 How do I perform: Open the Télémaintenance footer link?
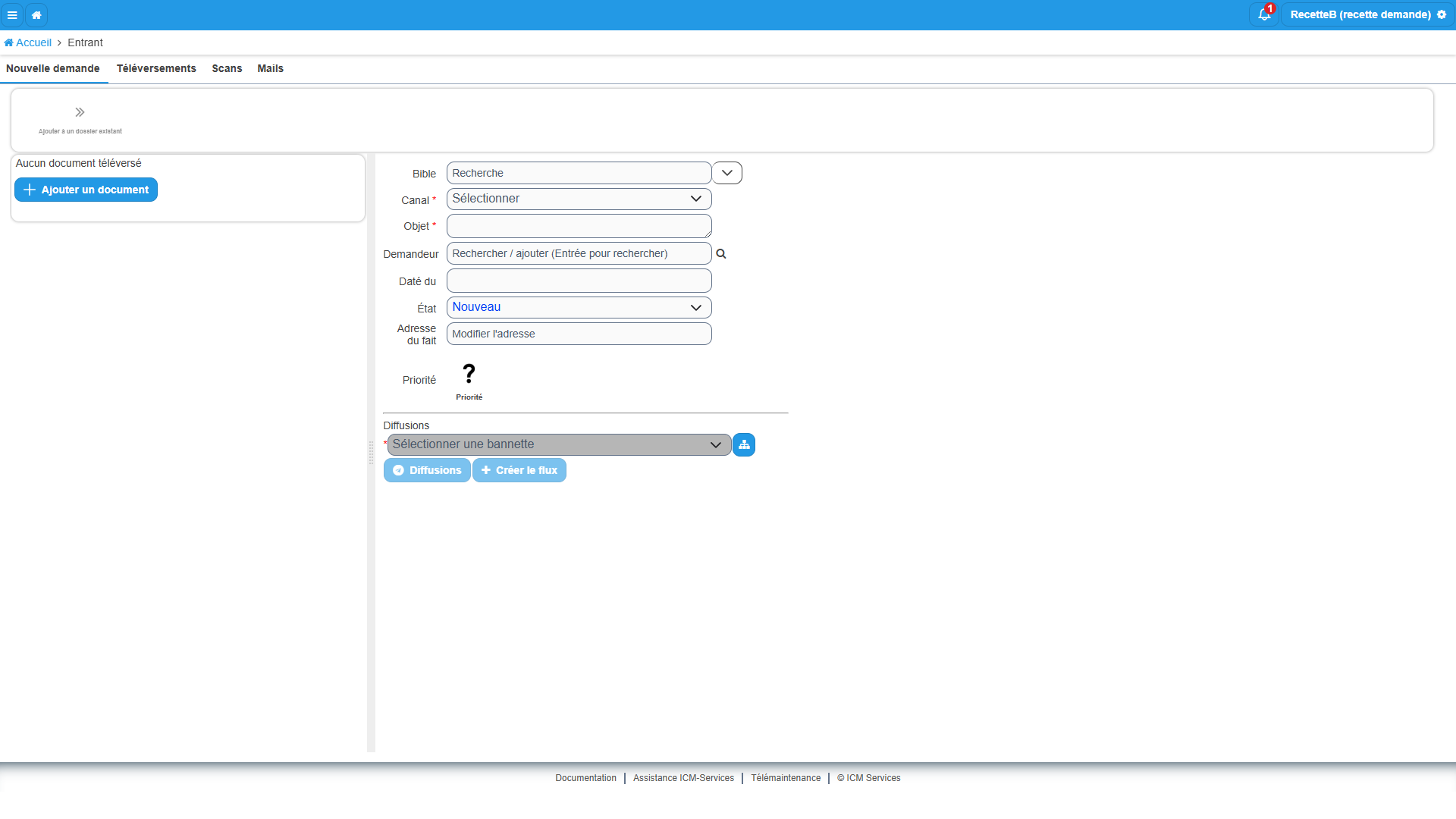786,778
